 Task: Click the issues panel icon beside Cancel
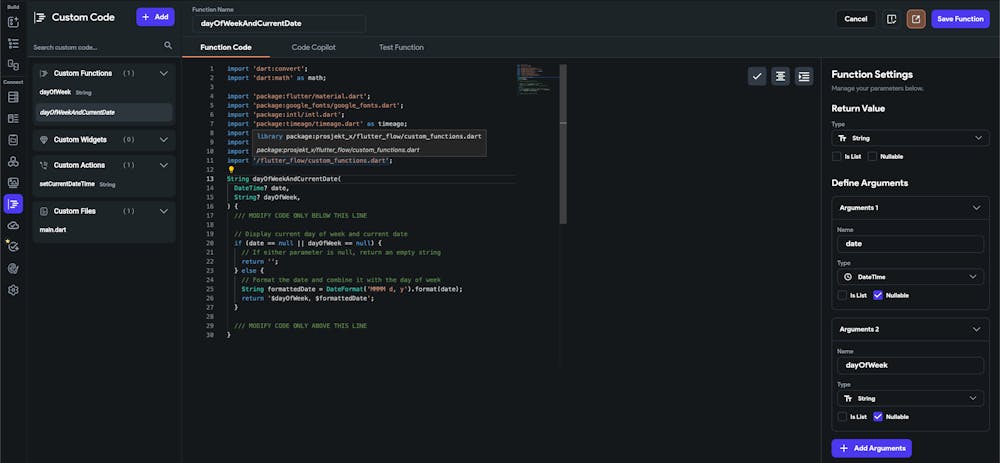coord(890,19)
